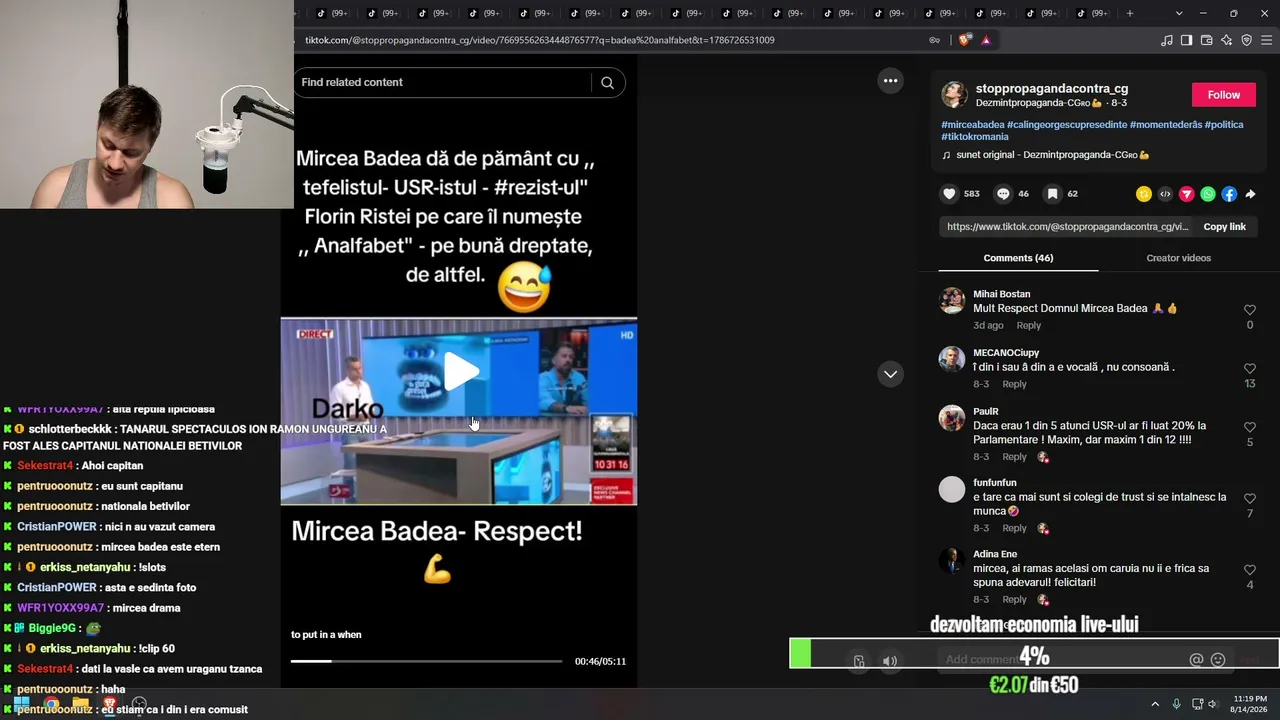Open the browser hamburger main menu
This screenshot has width=1280, height=720.
click(1267, 40)
